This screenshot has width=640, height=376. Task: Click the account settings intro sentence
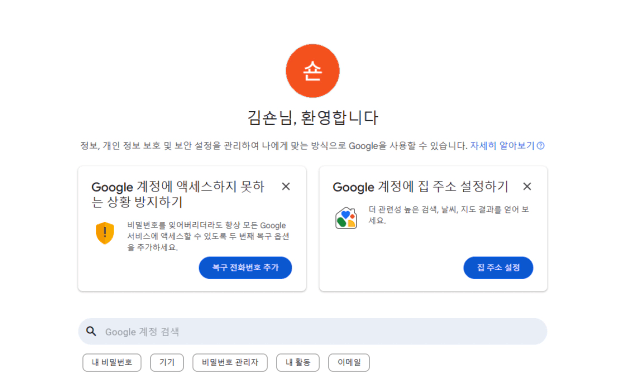tap(273, 146)
